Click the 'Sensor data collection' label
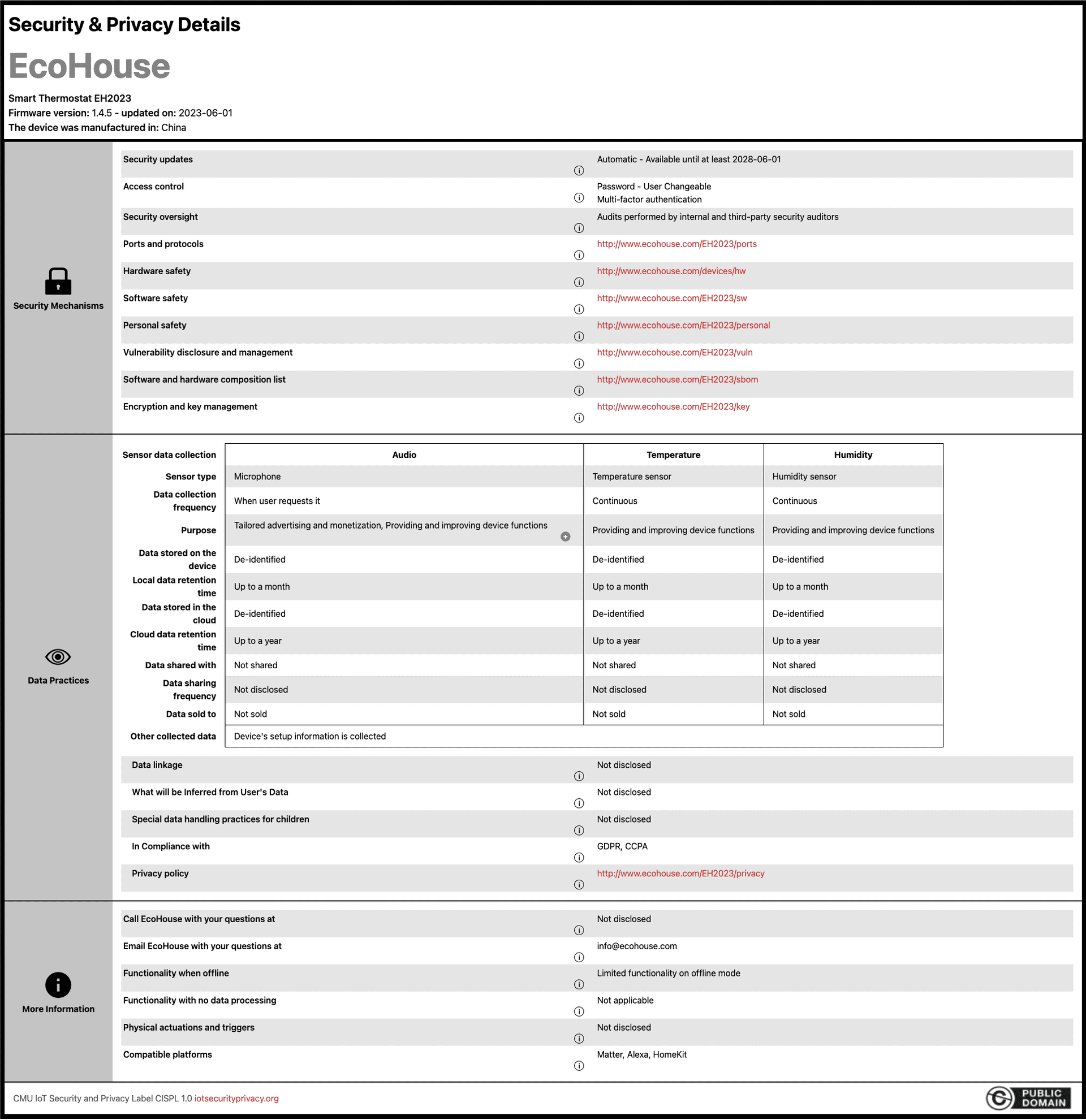1086x1120 pixels. click(x=169, y=455)
